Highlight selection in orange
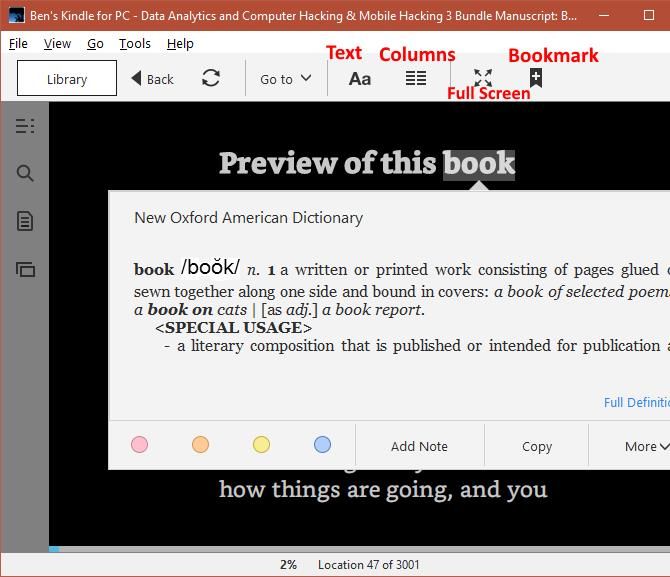The width and height of the screenshot is (670, 577). pyautogui.click(x=200, y=445)
